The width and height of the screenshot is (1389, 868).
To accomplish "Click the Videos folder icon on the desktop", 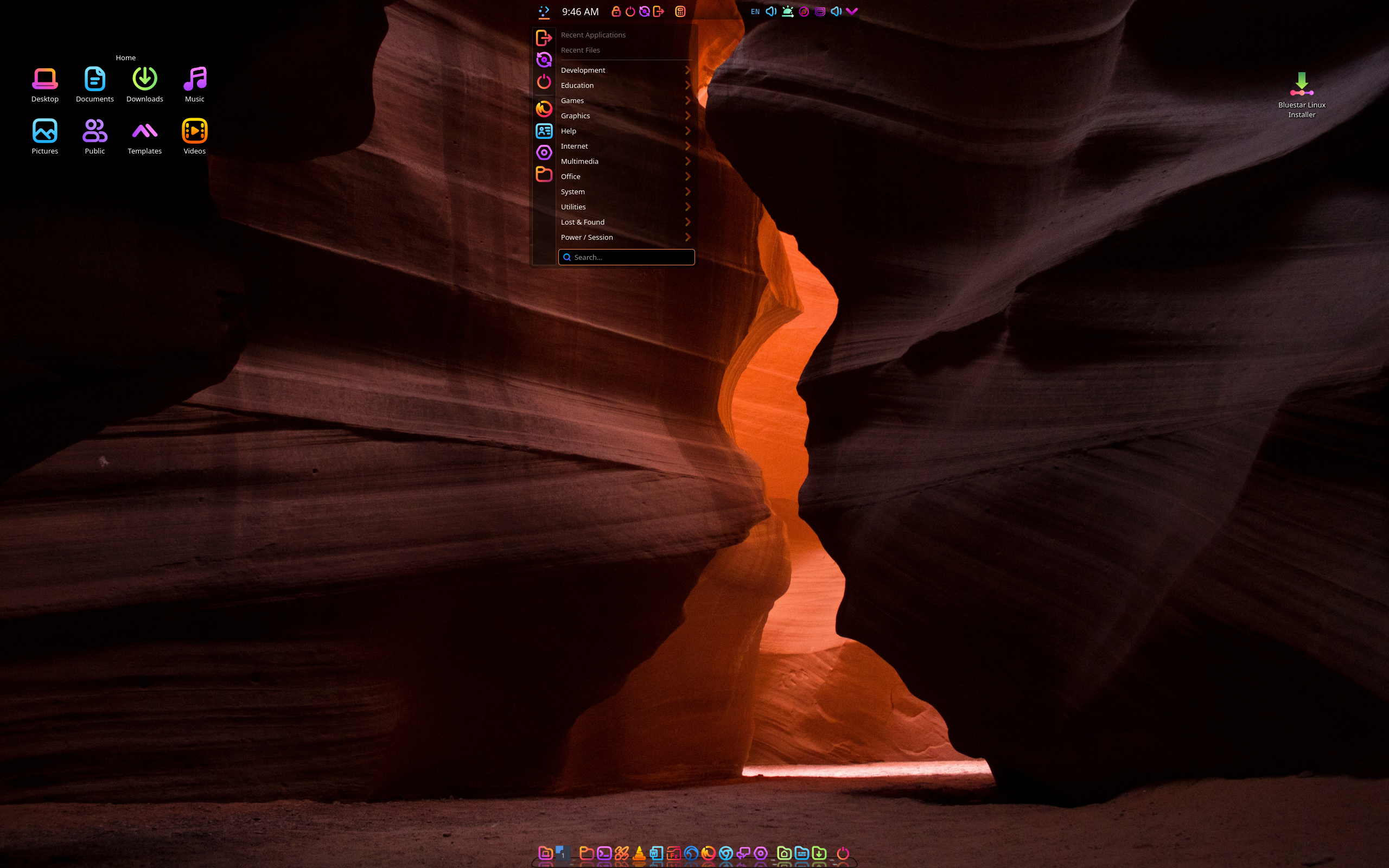I will (195, 131).
